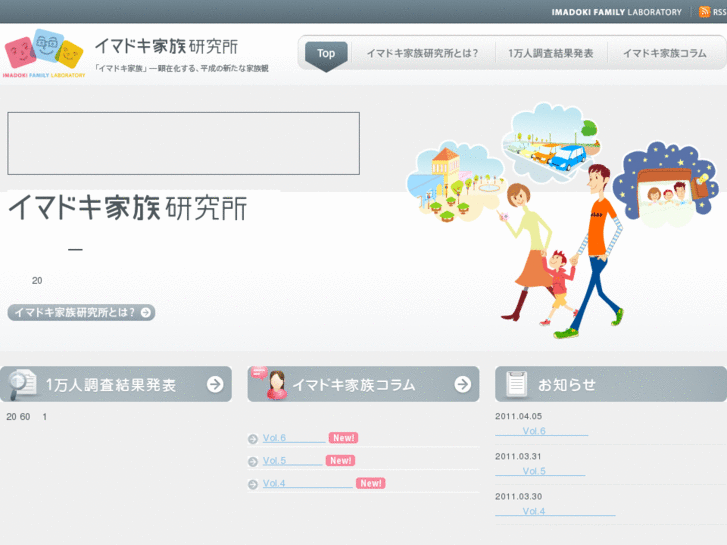Open the Vol.5 column link
Screen dimensions: 727x545
[292, 461]
